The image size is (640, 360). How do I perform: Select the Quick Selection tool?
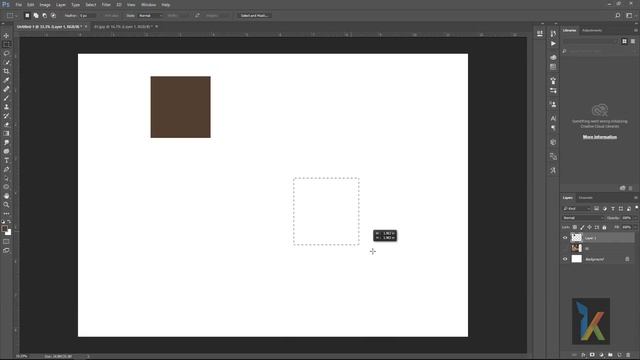tap(6, 62)
